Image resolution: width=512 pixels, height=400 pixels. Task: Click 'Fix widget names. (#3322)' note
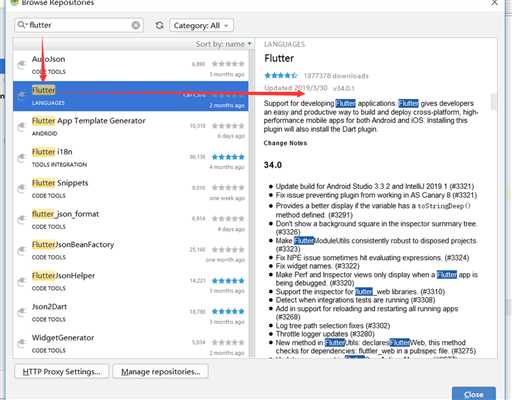(318, 266)
